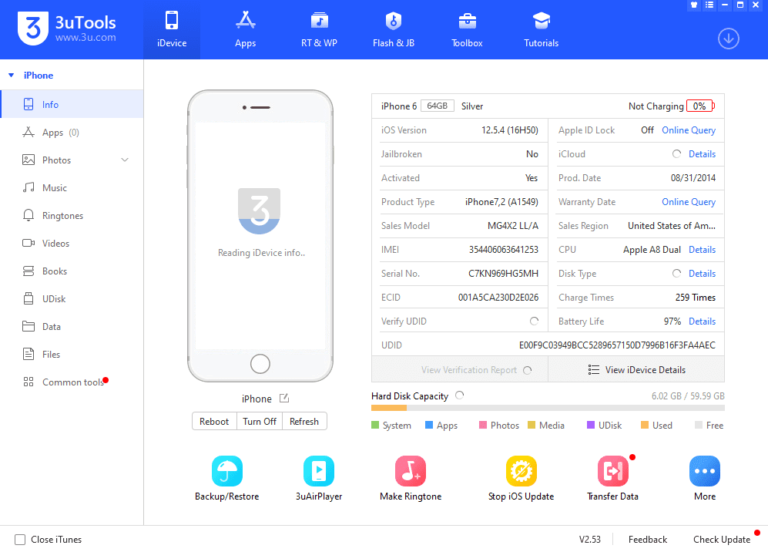Expand the Photos chevron

click(x=125, y=160)
